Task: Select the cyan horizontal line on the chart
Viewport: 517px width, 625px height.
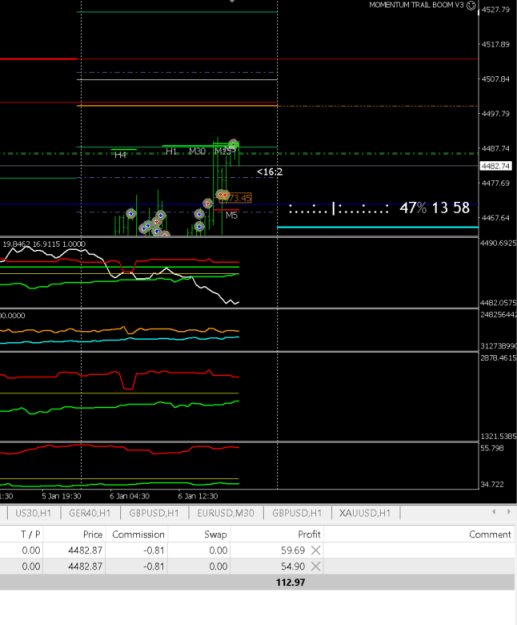Action: [377, 227]
